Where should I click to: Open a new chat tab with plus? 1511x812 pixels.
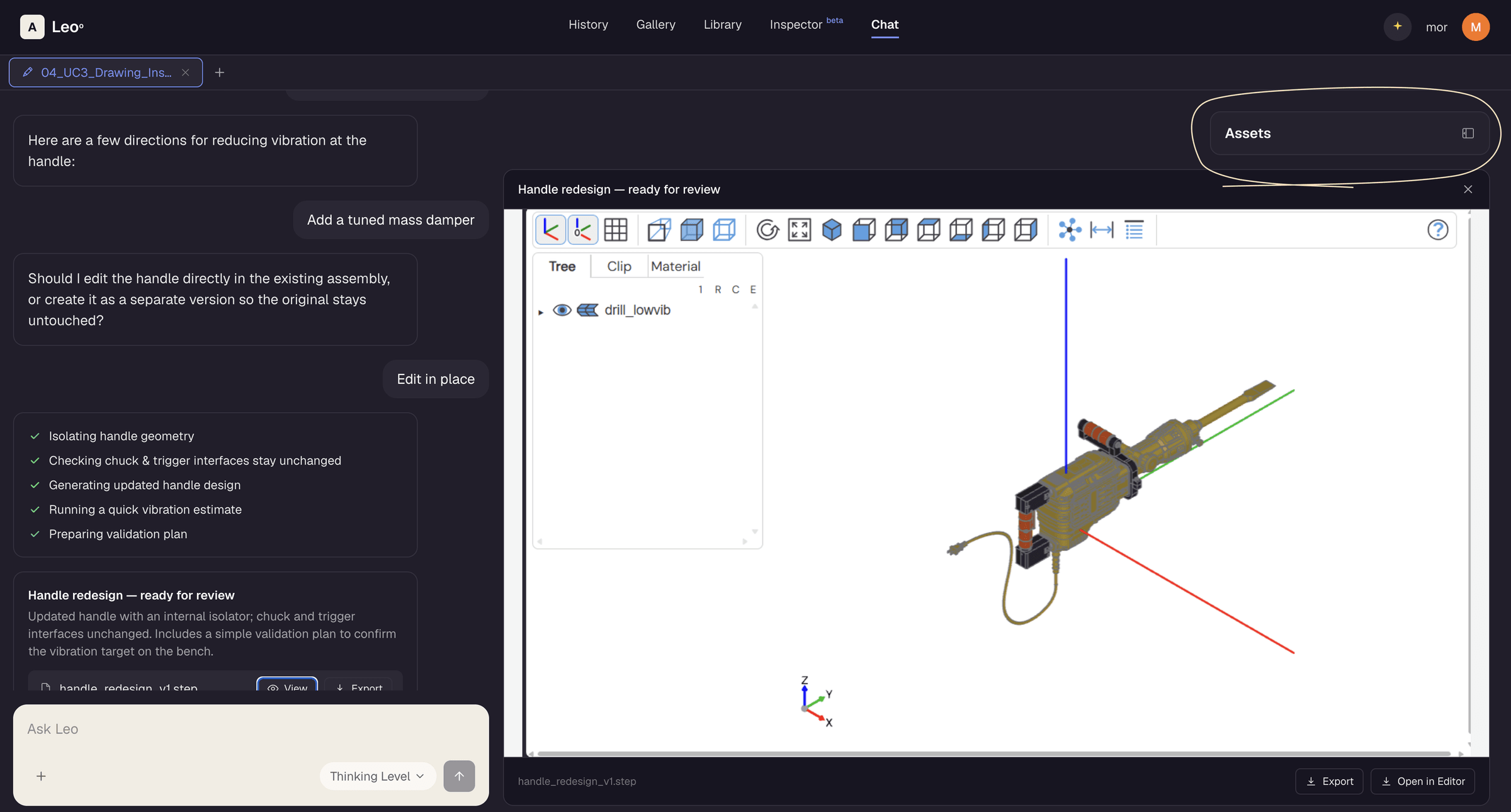coord(219,72)
